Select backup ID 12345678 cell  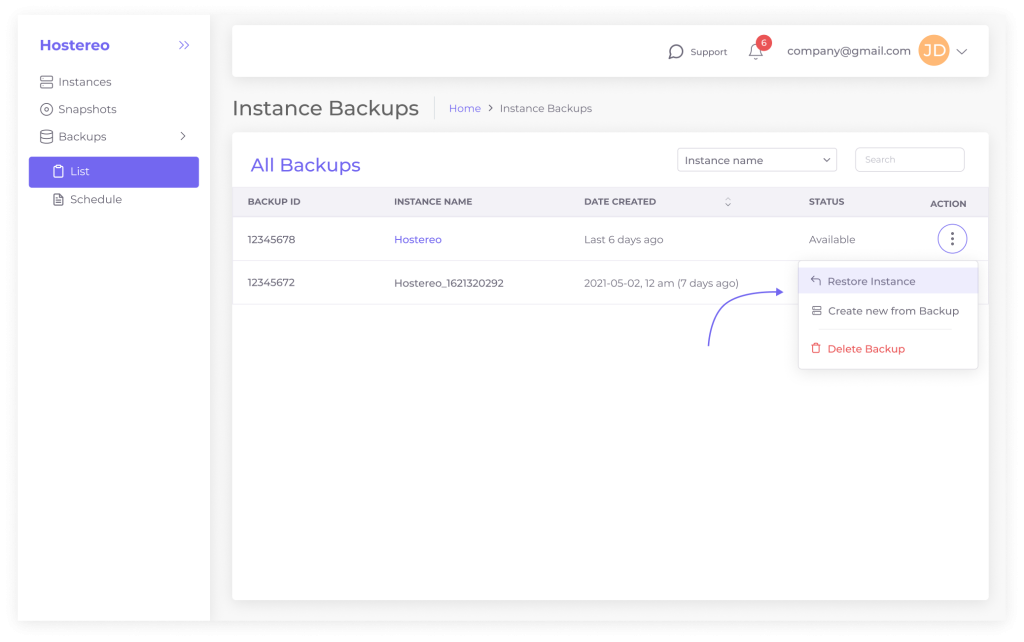coord(271,240)
